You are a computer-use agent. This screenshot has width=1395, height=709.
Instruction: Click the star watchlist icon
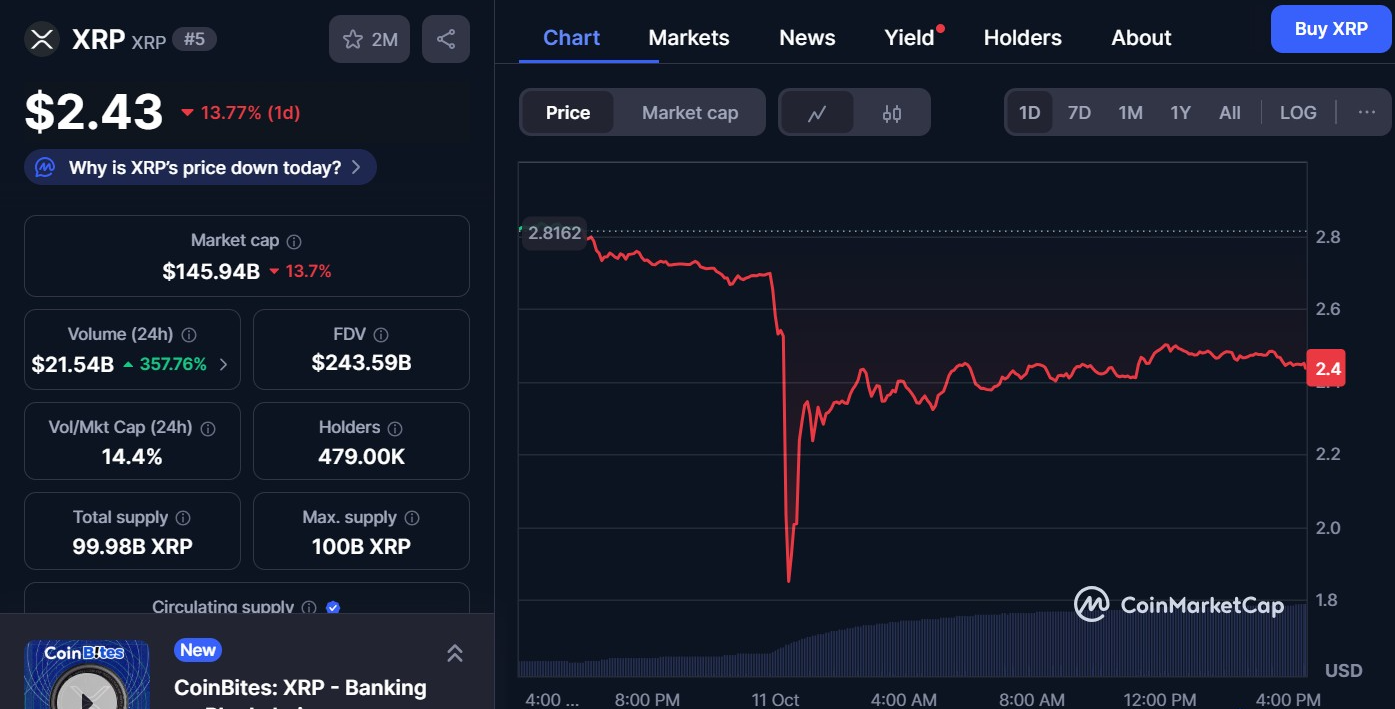[353, 39]
